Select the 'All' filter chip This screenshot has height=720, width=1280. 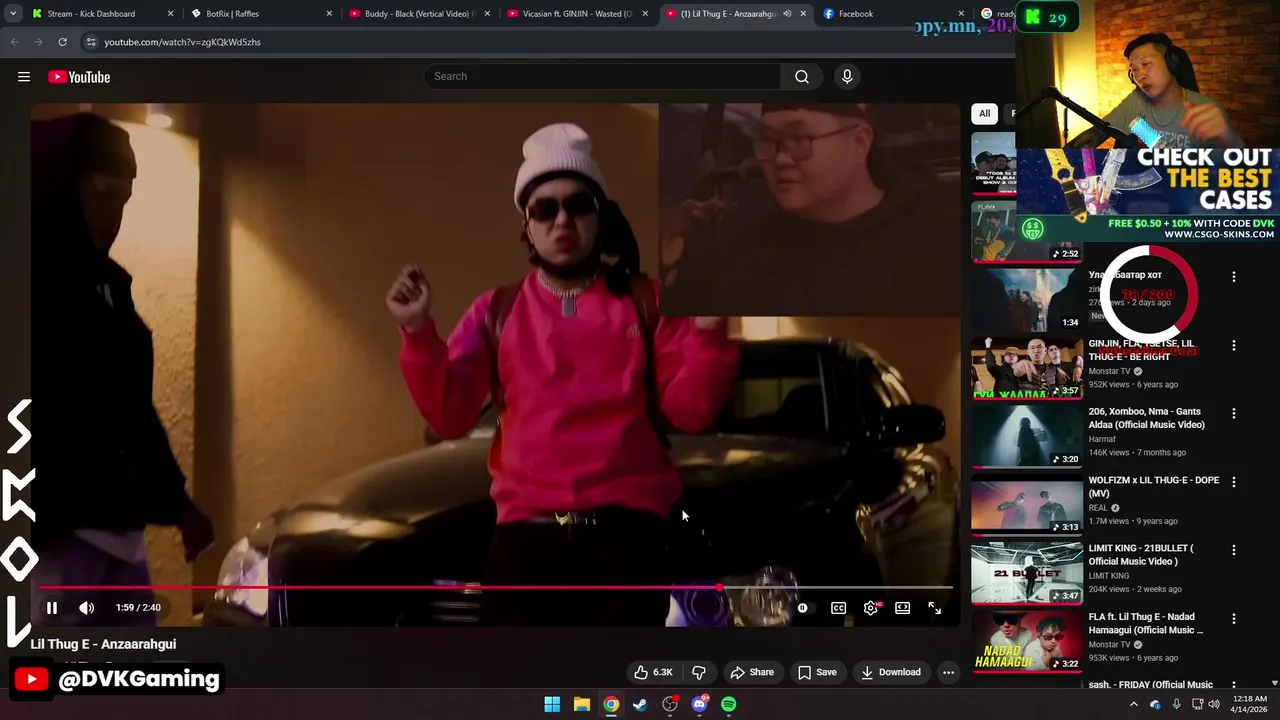pos(984,113)
